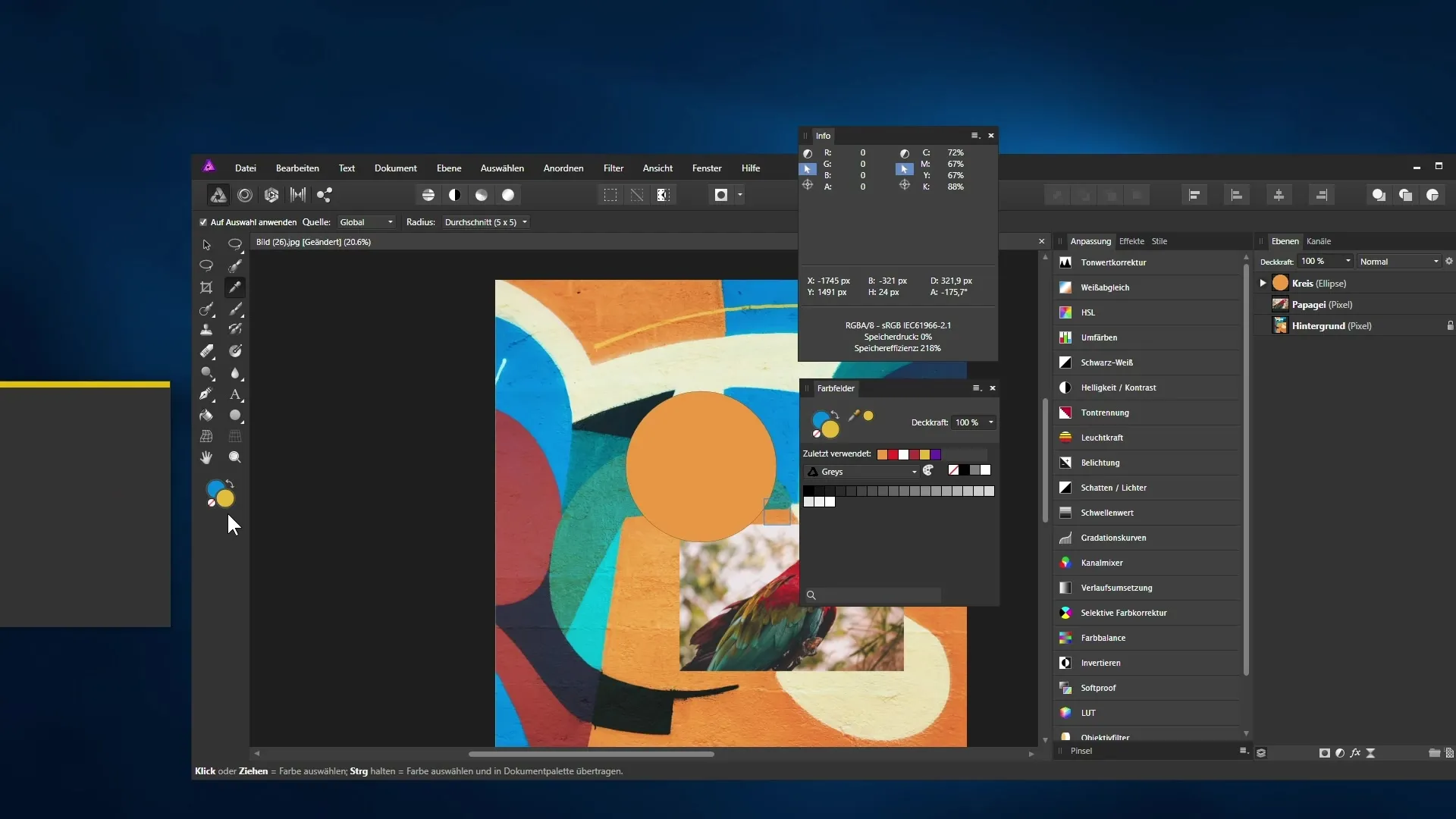Select the Zoom magnifier tool
This screenshot has width=1456, height=819.
[x=235, y=457]
